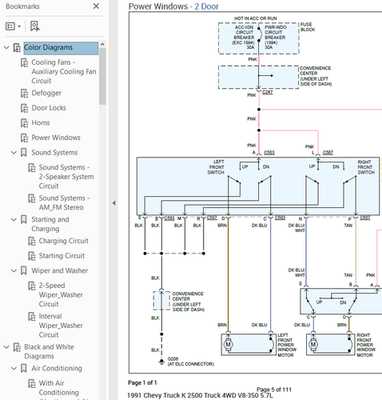Select the Sound Systems bookmark

[54, 152]
